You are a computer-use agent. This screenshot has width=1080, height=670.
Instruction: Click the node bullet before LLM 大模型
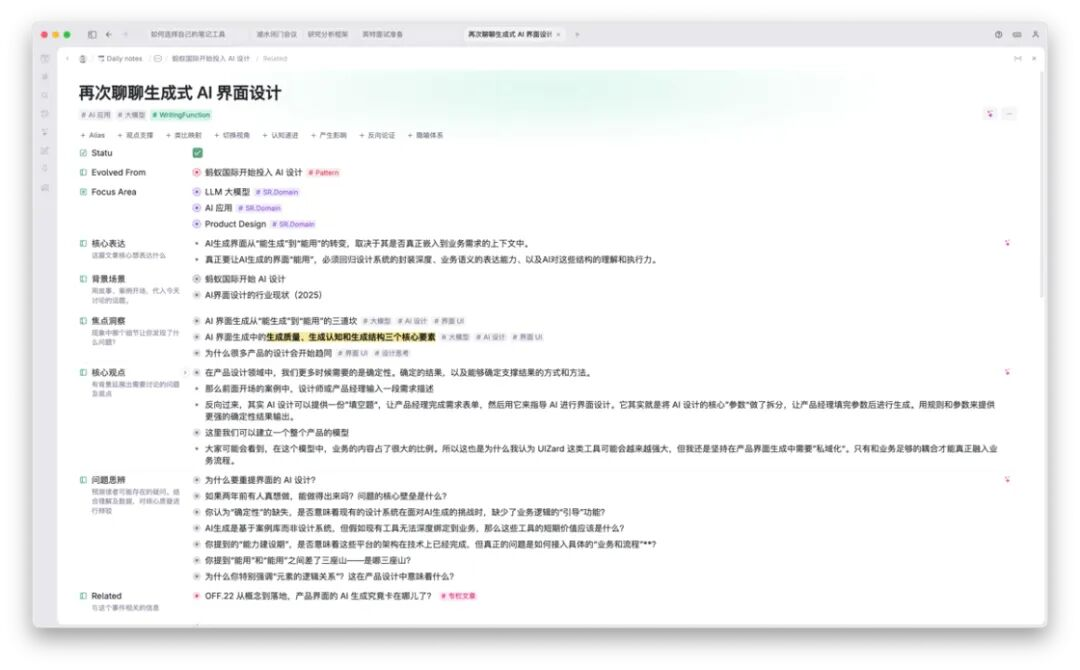pos(196,192)
